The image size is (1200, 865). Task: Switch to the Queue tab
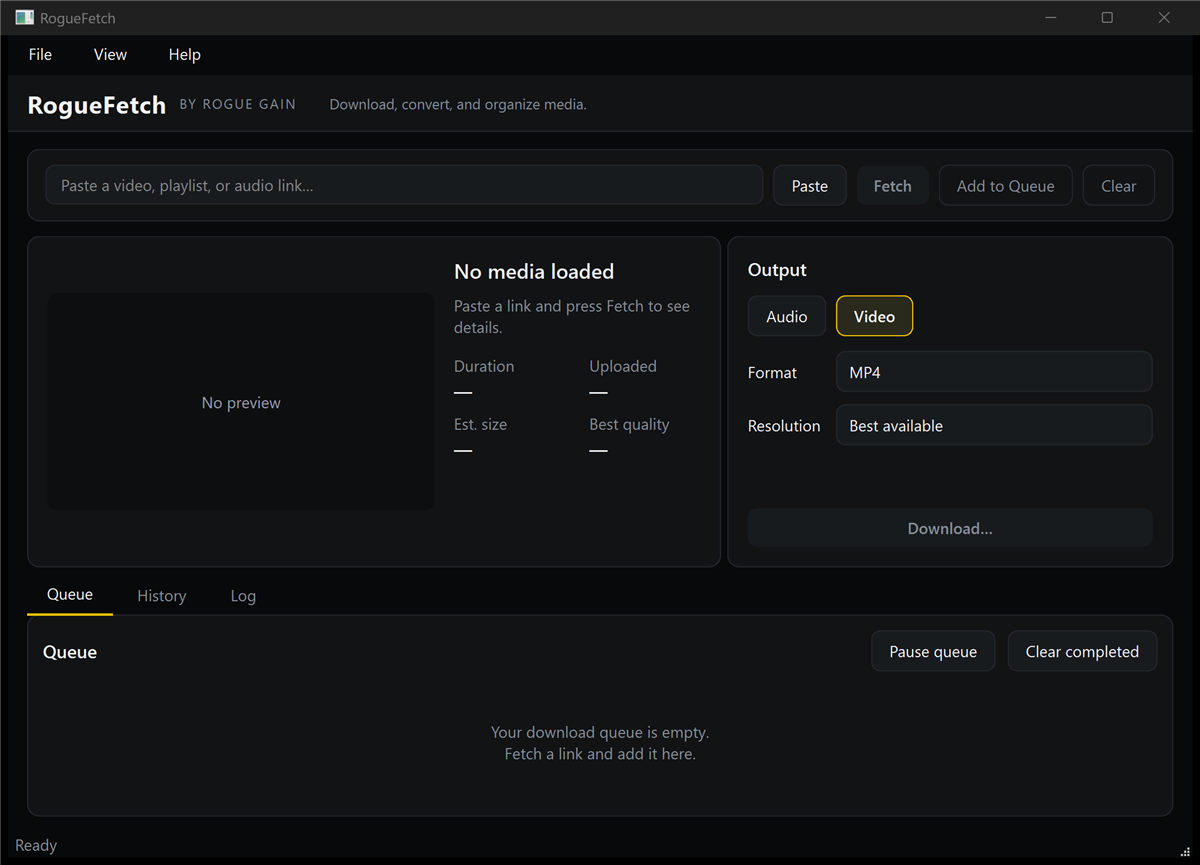[x=70, y=594]
